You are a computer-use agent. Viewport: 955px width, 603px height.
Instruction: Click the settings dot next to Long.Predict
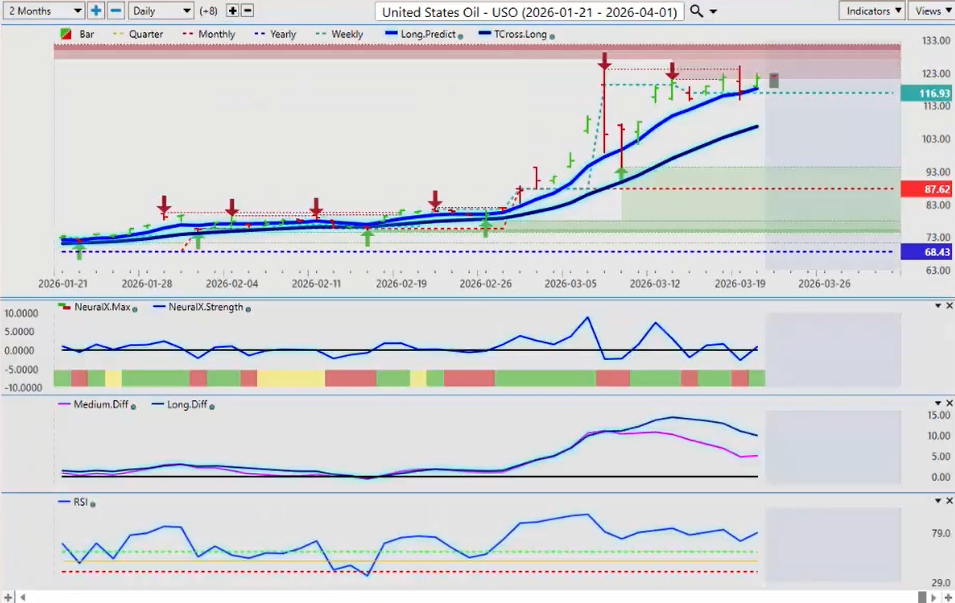tap(460, 37)
